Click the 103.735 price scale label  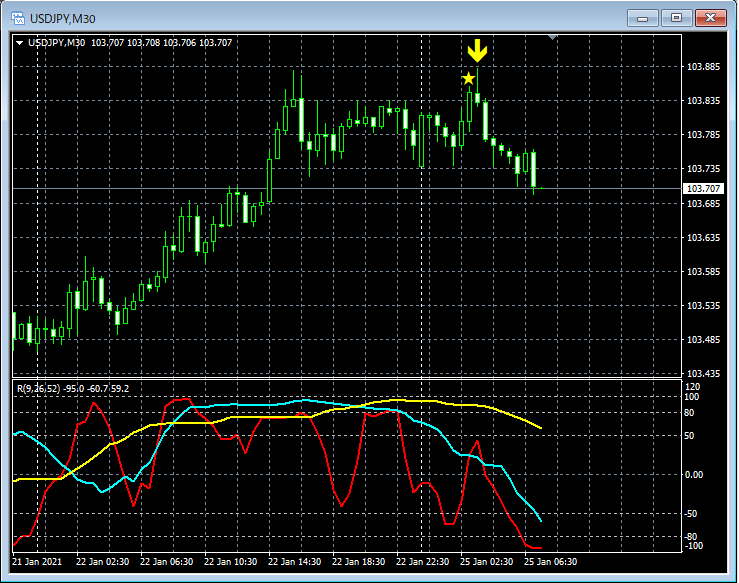click(x=703, y=169)
